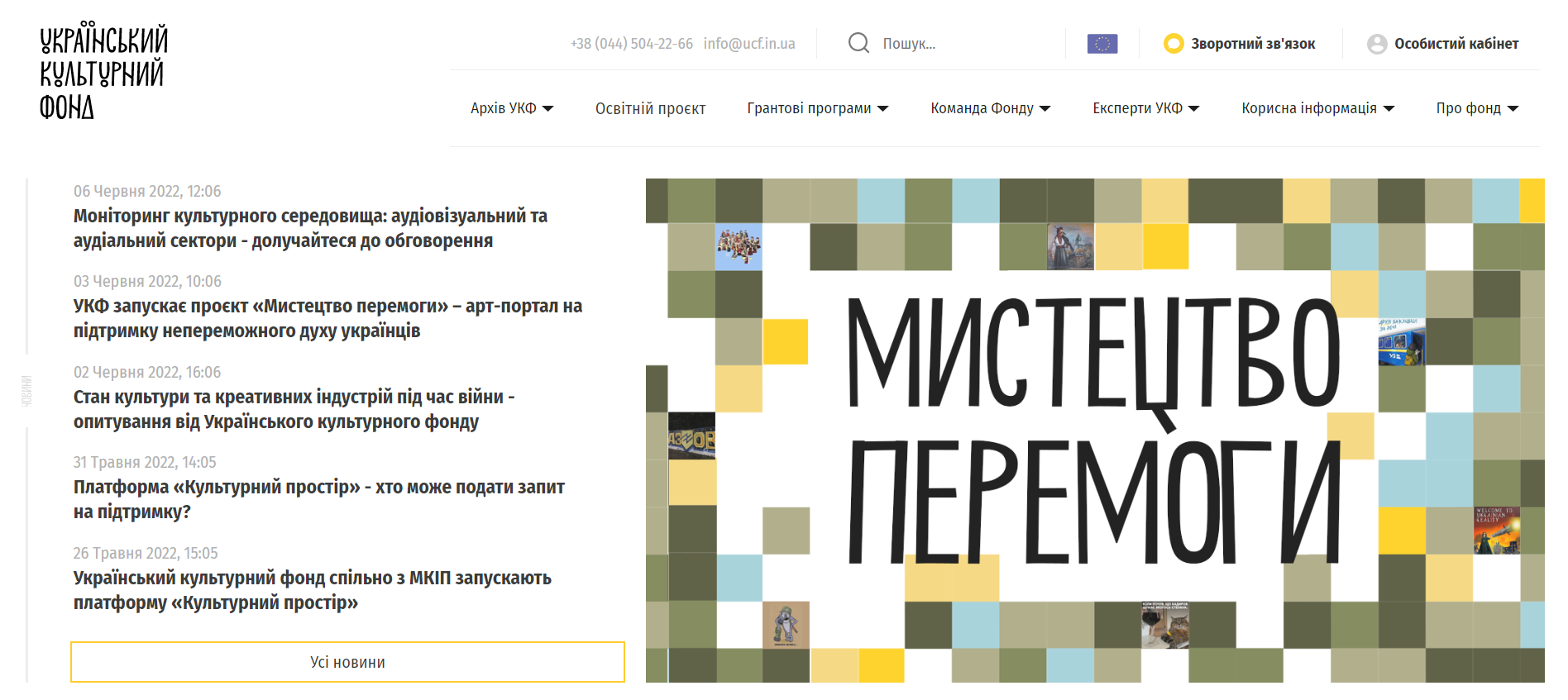Click the user avatar icon
The width and height of the screenshot is (1568, 700).
point(1376,44)
